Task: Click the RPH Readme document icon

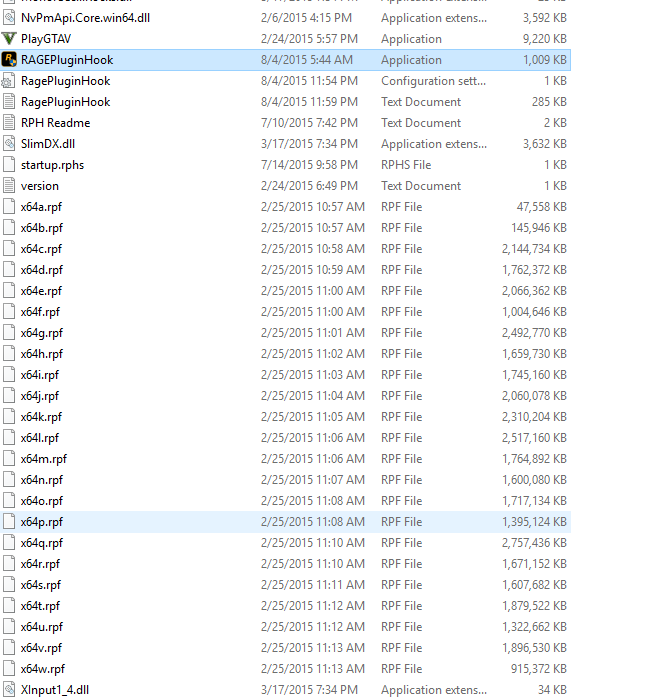Action: [x=9, y=123]
